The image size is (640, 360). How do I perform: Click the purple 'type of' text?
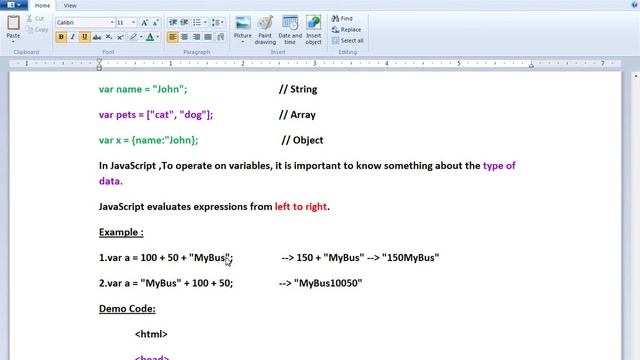[x=499, y=166]
